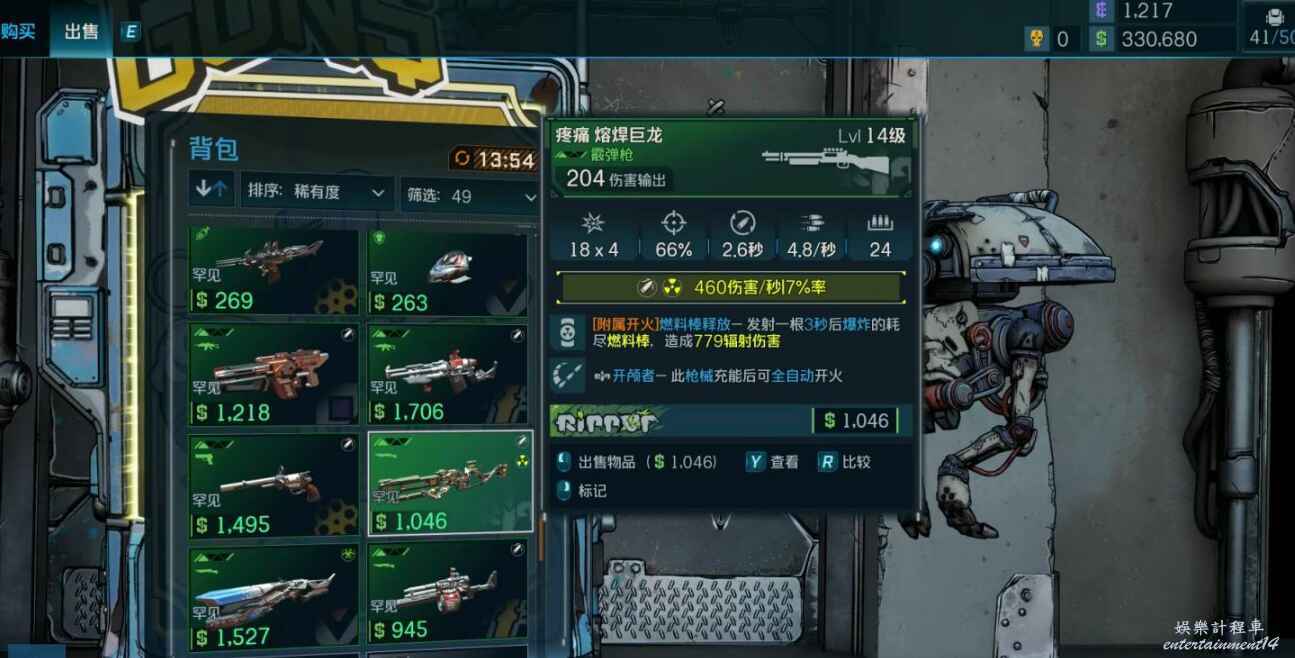Select the shield item priced $263
Viewport: 1295px width, 658px height.
point(447,273)
